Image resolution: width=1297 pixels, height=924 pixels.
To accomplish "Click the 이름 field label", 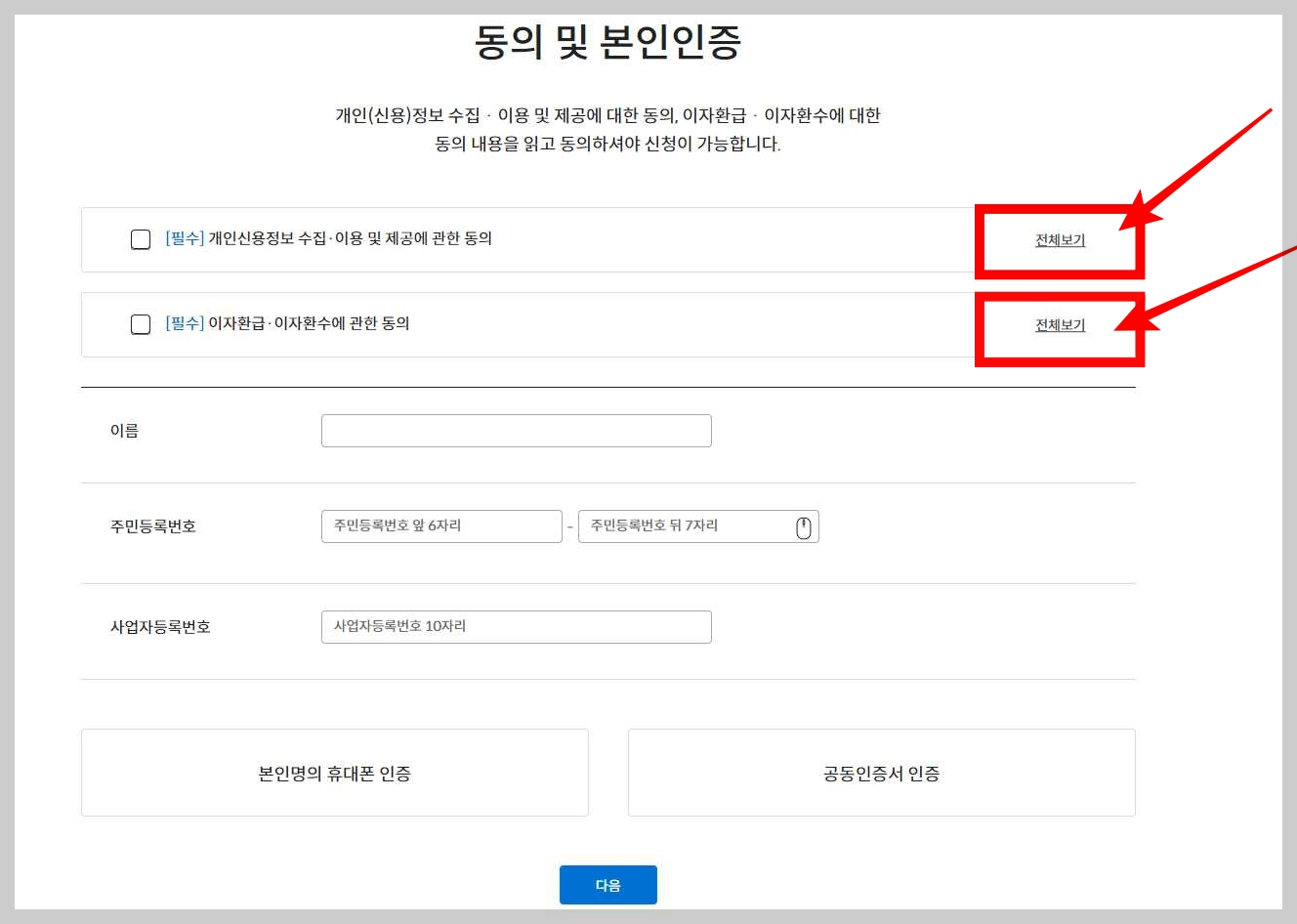I will point(127,430).
